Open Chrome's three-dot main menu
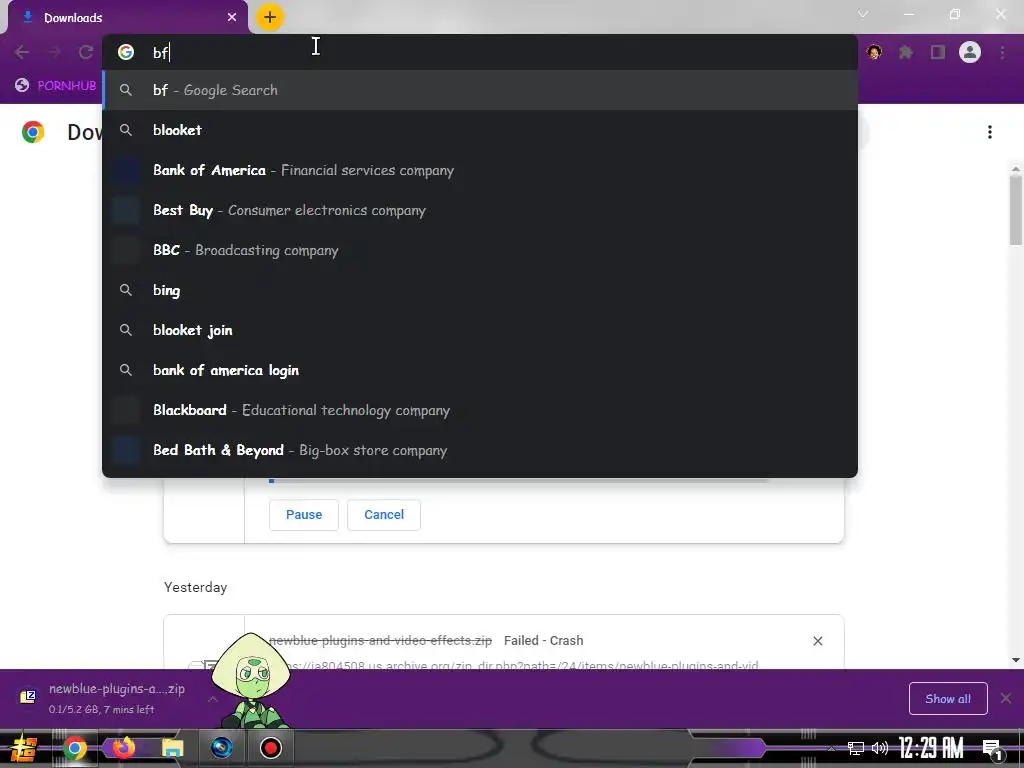 point(1002,52)
